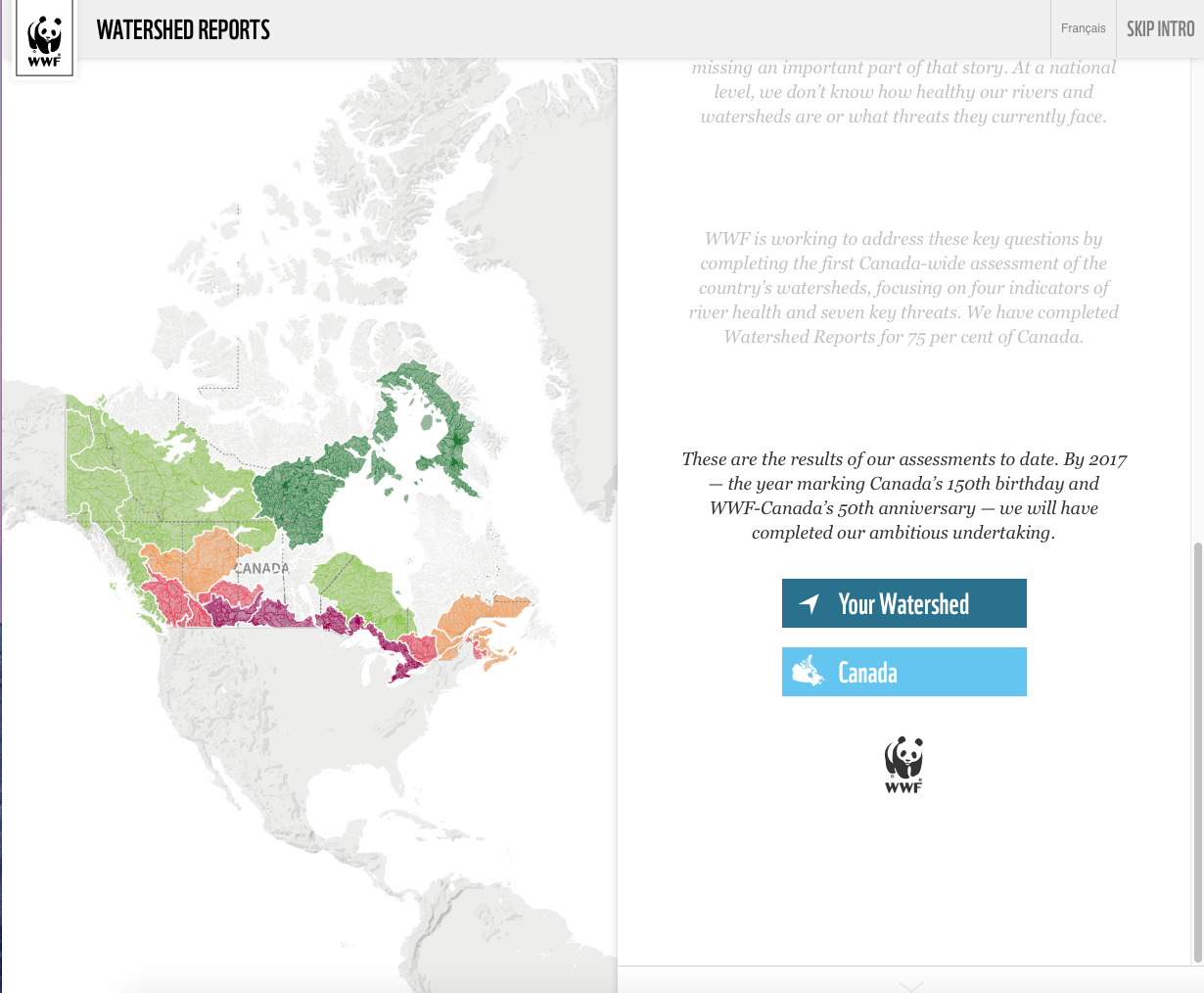Open the Your Watershed text button
Screen dimensions: 1204x993
(903, 604)
